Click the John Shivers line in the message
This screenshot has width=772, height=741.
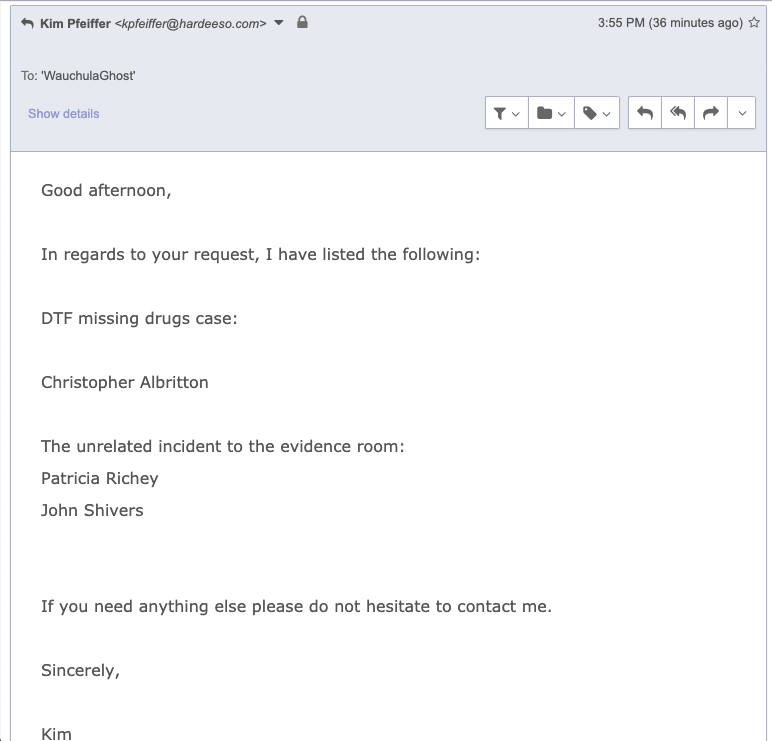coord(92,510)
